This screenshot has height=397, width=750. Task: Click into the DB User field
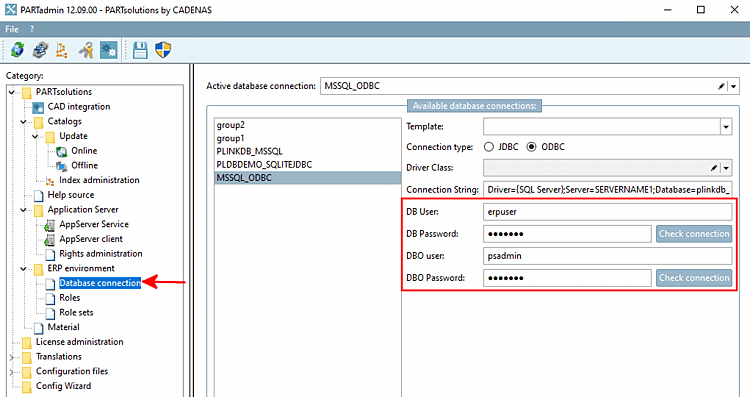(x=607, y=212)
